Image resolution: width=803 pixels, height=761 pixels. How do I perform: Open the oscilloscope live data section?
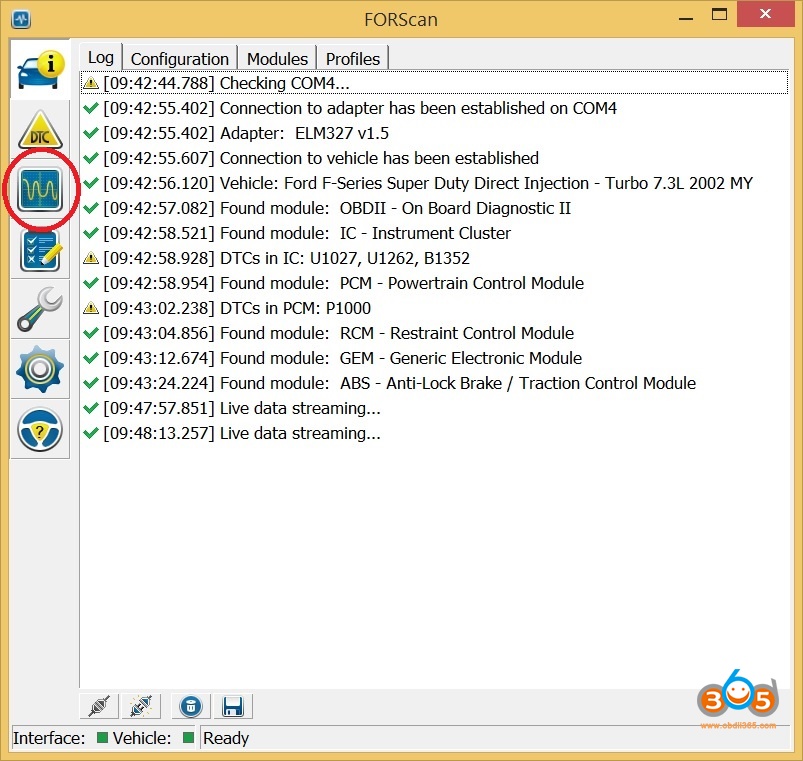40,189
